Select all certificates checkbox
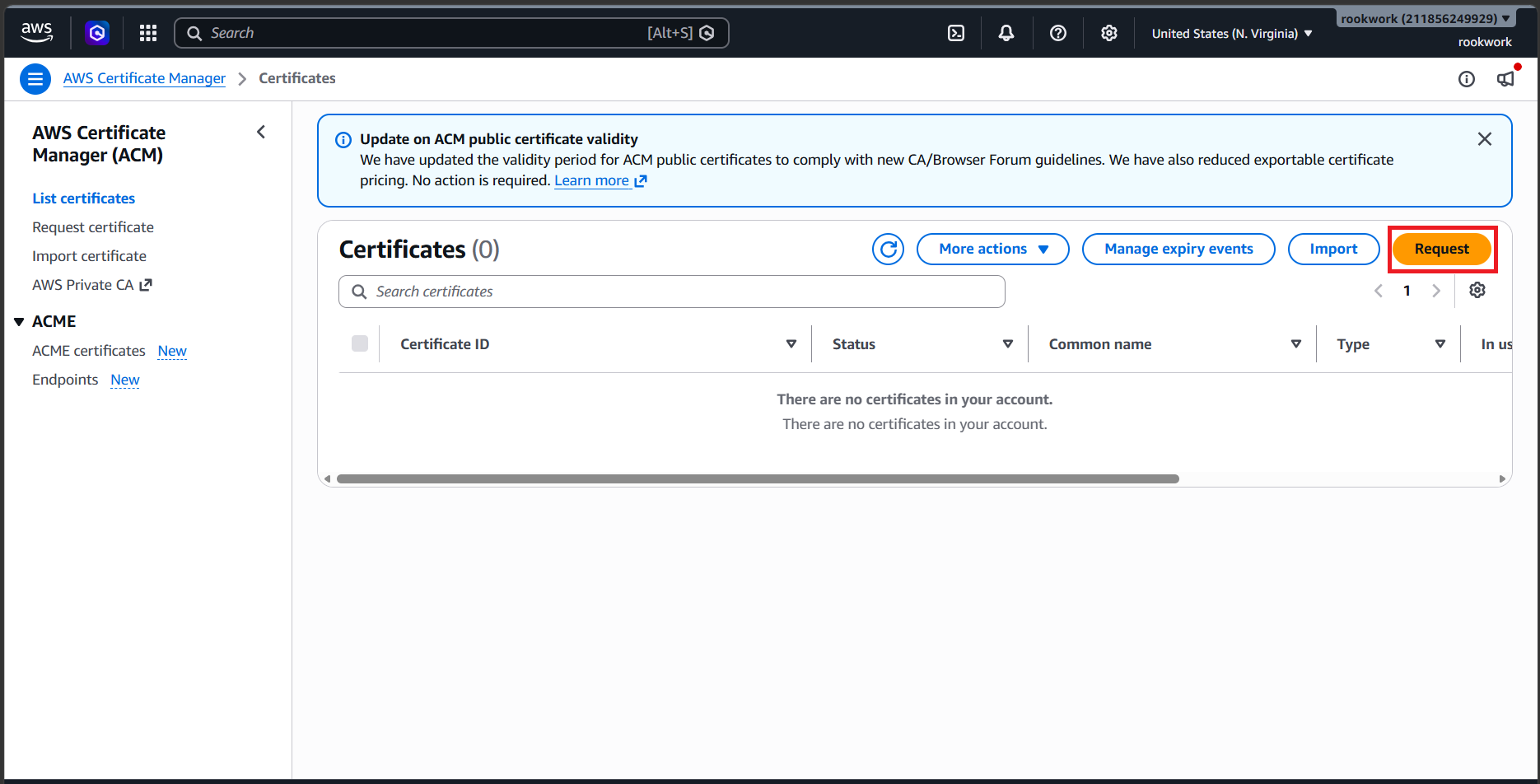This screenshot has width=1540, height=784. (x=360, y=343)
